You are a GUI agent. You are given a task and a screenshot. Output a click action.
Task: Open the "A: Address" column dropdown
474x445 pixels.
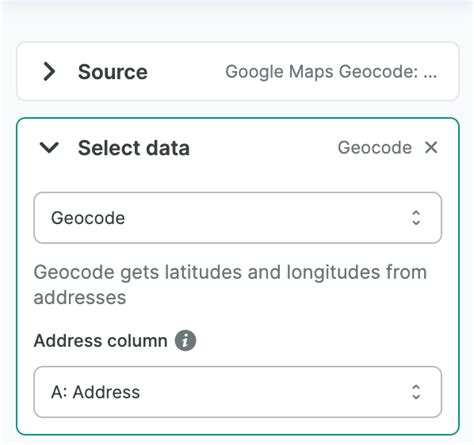(x=238, y=392)
